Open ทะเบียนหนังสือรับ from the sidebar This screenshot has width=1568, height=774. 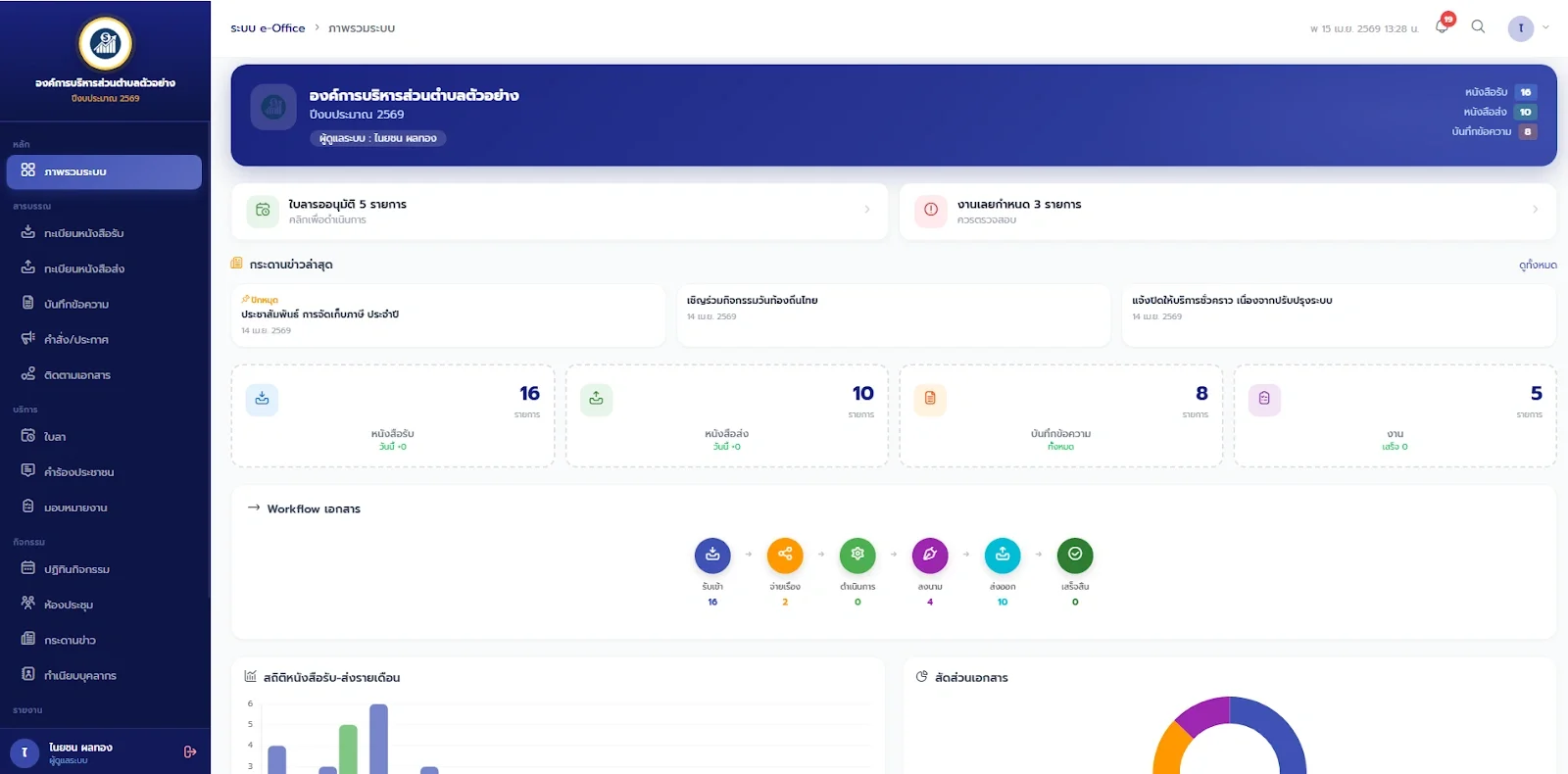click(104, 233)
